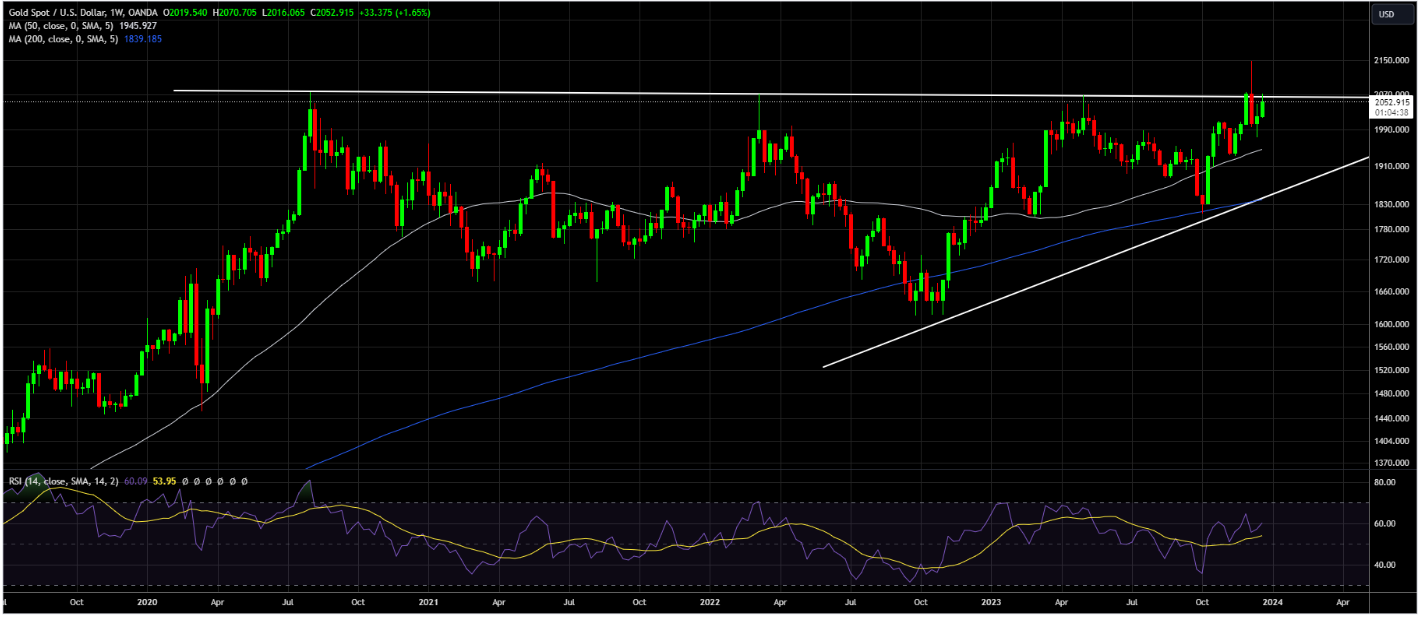The image size is (1418, 620).
Task: Click the 2023 label on time axis
Action: click(x=991, y=603)
